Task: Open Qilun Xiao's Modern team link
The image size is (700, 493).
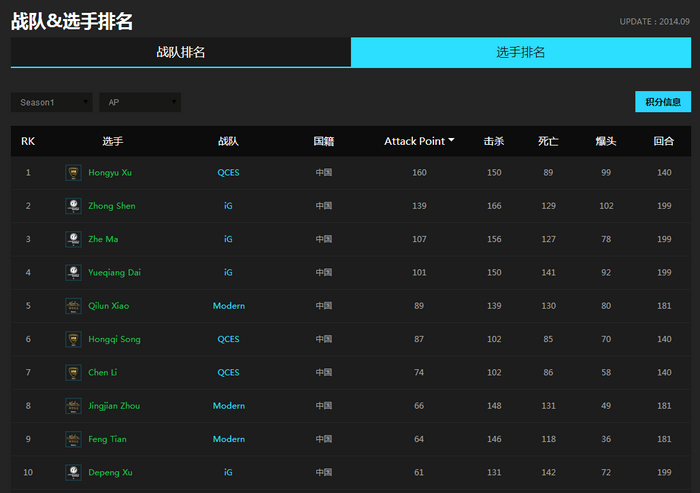Action: point(228,306)
